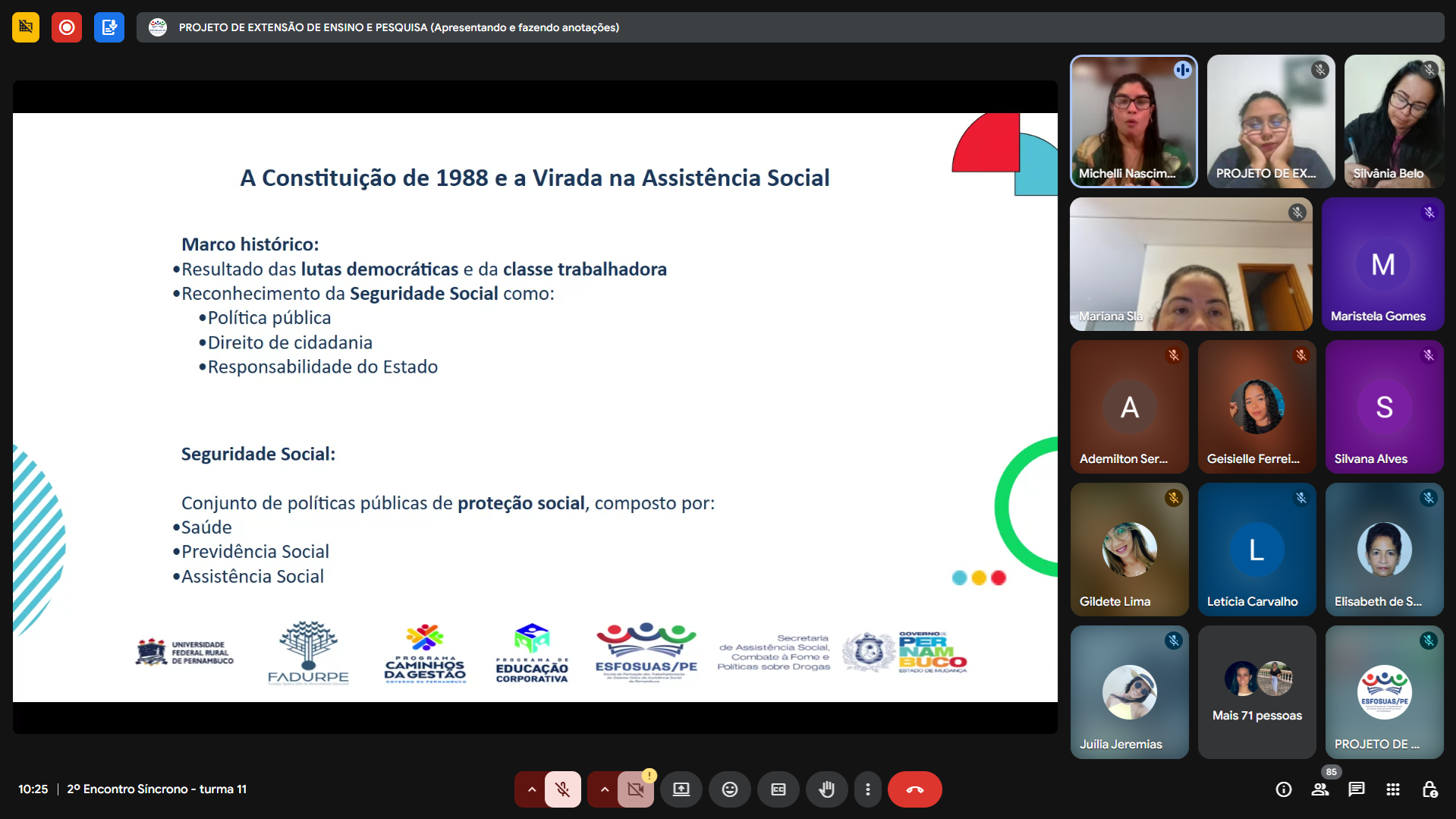Expand video settings arrow beside camera

click(x=604, y=789)
